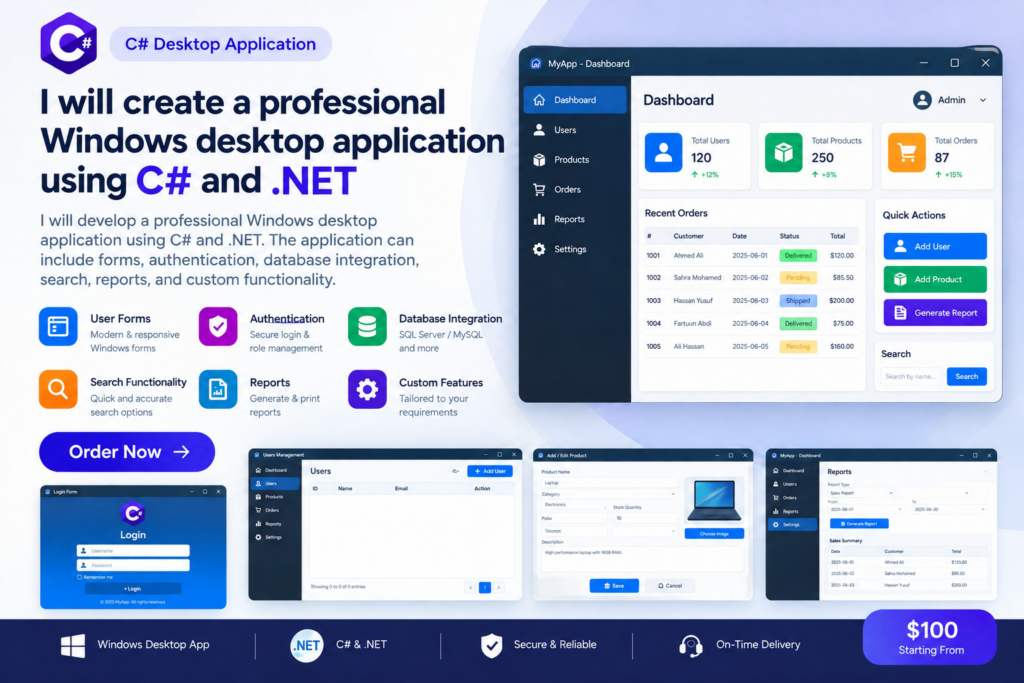Click Cancel in the Add/Edit Product window
The height and width of the screenshot is (683, 1024).
point(670,586)
